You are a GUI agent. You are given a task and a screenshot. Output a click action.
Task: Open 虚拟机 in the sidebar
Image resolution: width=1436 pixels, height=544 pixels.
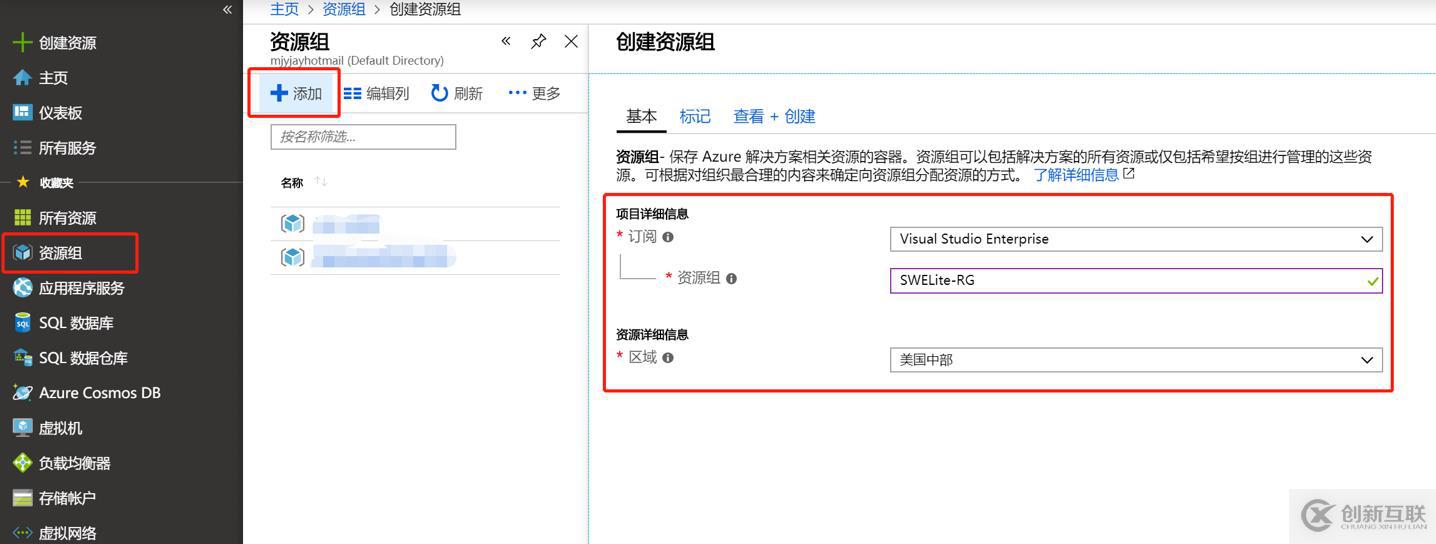(61, 428)
